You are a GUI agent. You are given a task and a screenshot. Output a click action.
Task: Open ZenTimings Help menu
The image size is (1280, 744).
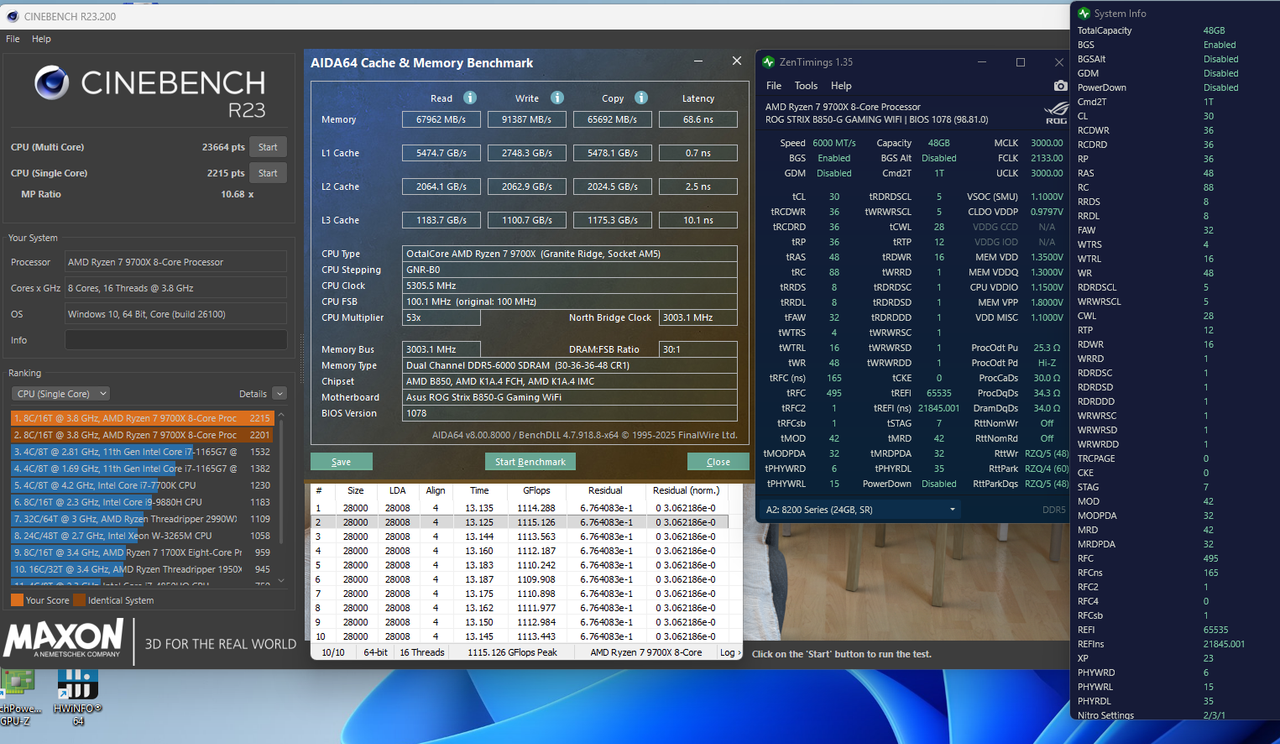pos(841,86)
